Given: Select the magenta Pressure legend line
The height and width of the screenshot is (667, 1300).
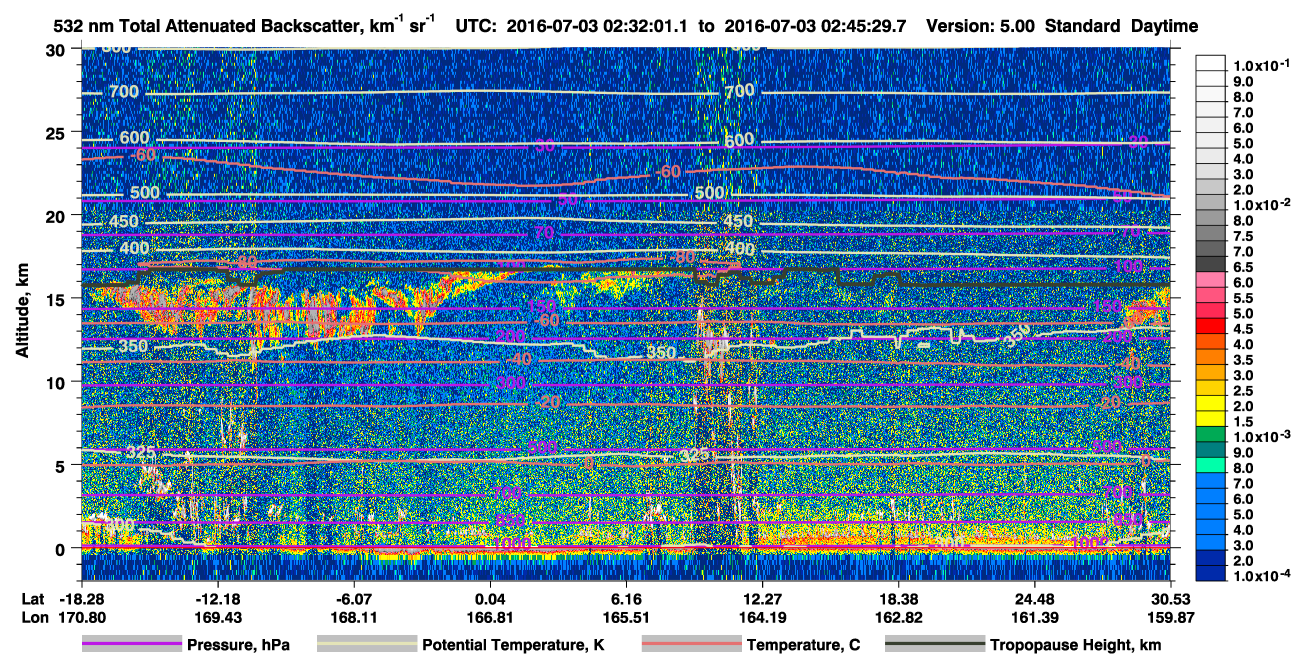Looking at the screenshot, I should coord(131,645).
